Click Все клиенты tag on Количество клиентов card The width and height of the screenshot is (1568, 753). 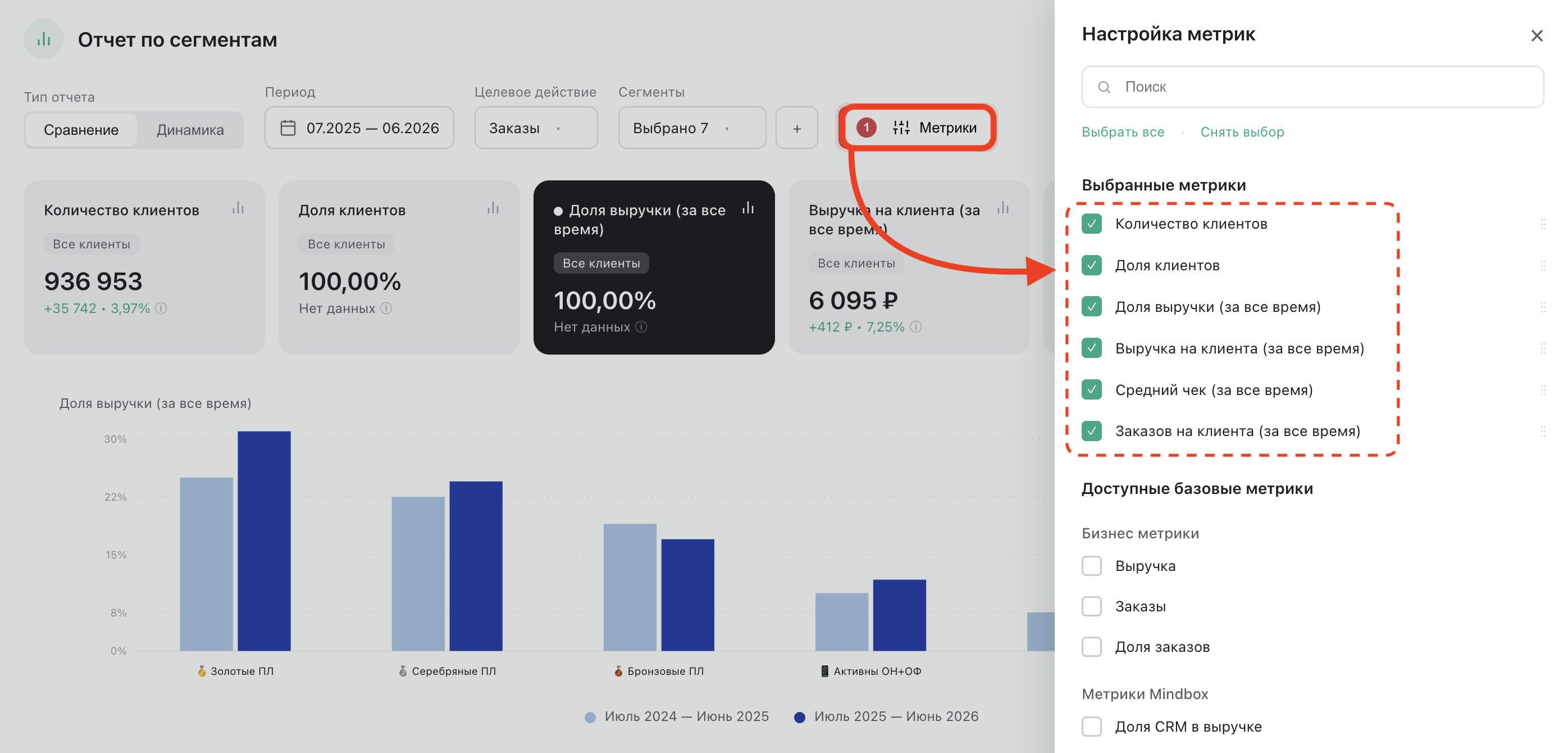[x=92, y=244]
